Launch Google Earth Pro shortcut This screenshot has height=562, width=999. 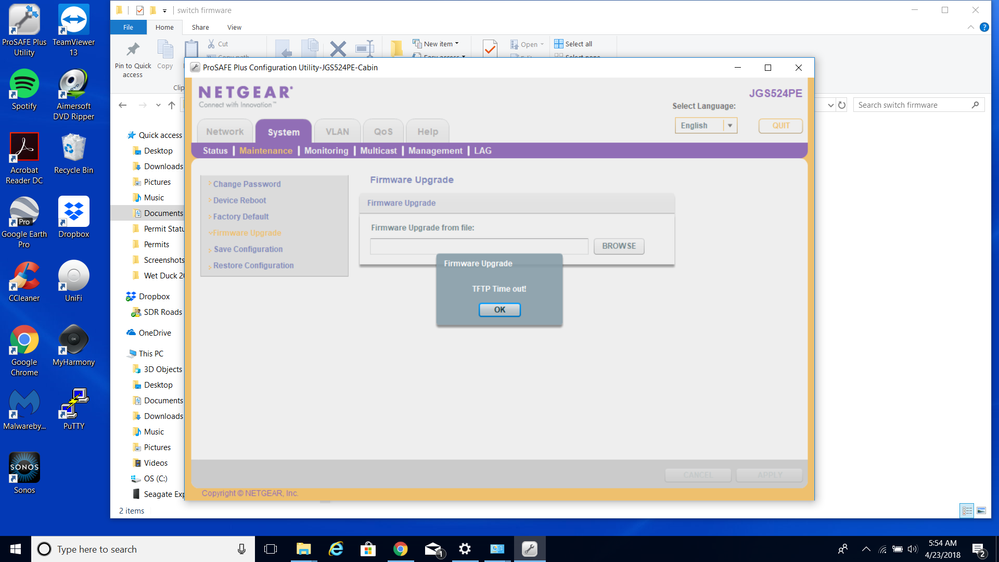coord(24,222)
